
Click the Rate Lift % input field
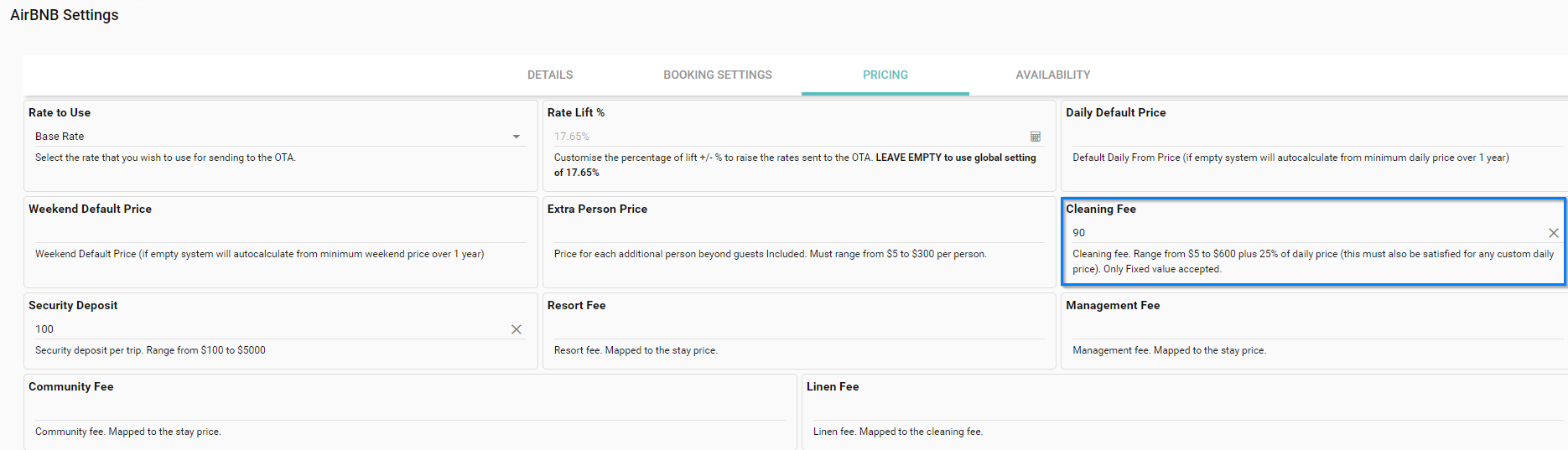click(788, 137)
